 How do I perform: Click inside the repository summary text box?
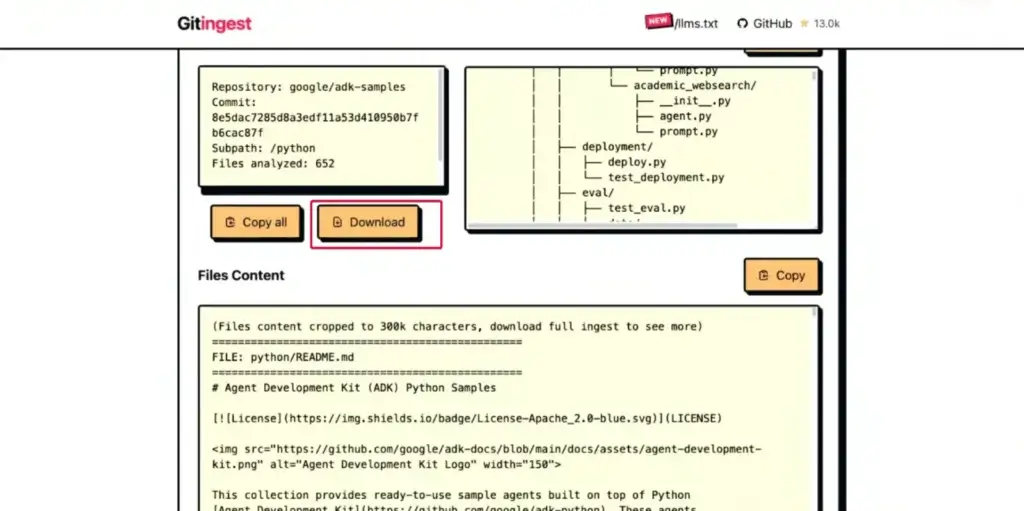(320, 125)
